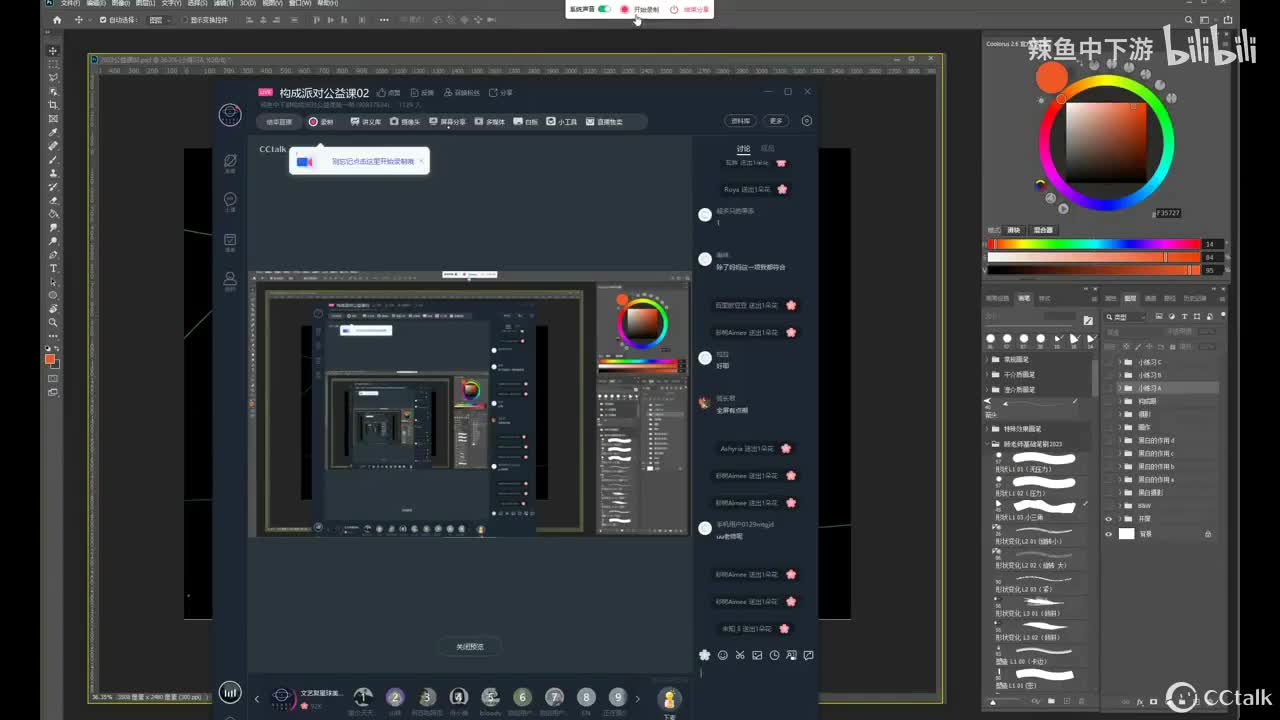1280x720 pixels.
Task: Send a flower using the chat flower icon
Action: [705, 655]
